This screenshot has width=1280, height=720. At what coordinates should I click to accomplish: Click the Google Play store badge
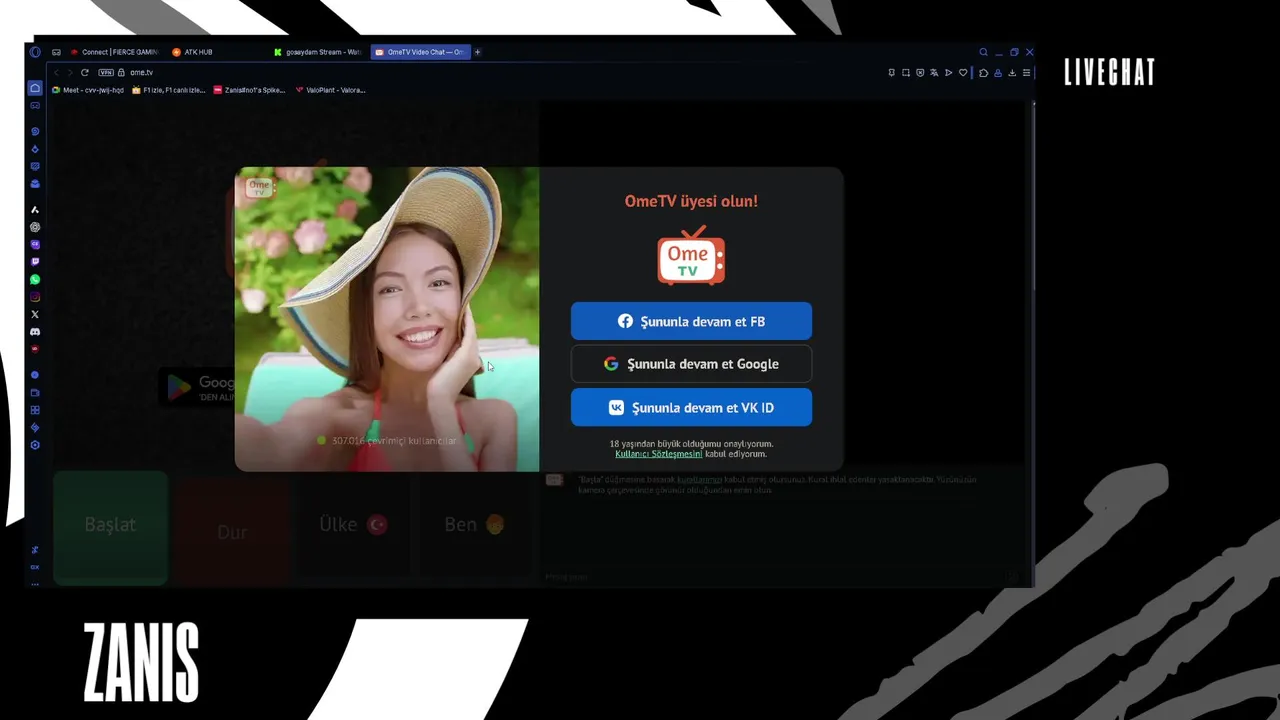click(x=197, y=387)
